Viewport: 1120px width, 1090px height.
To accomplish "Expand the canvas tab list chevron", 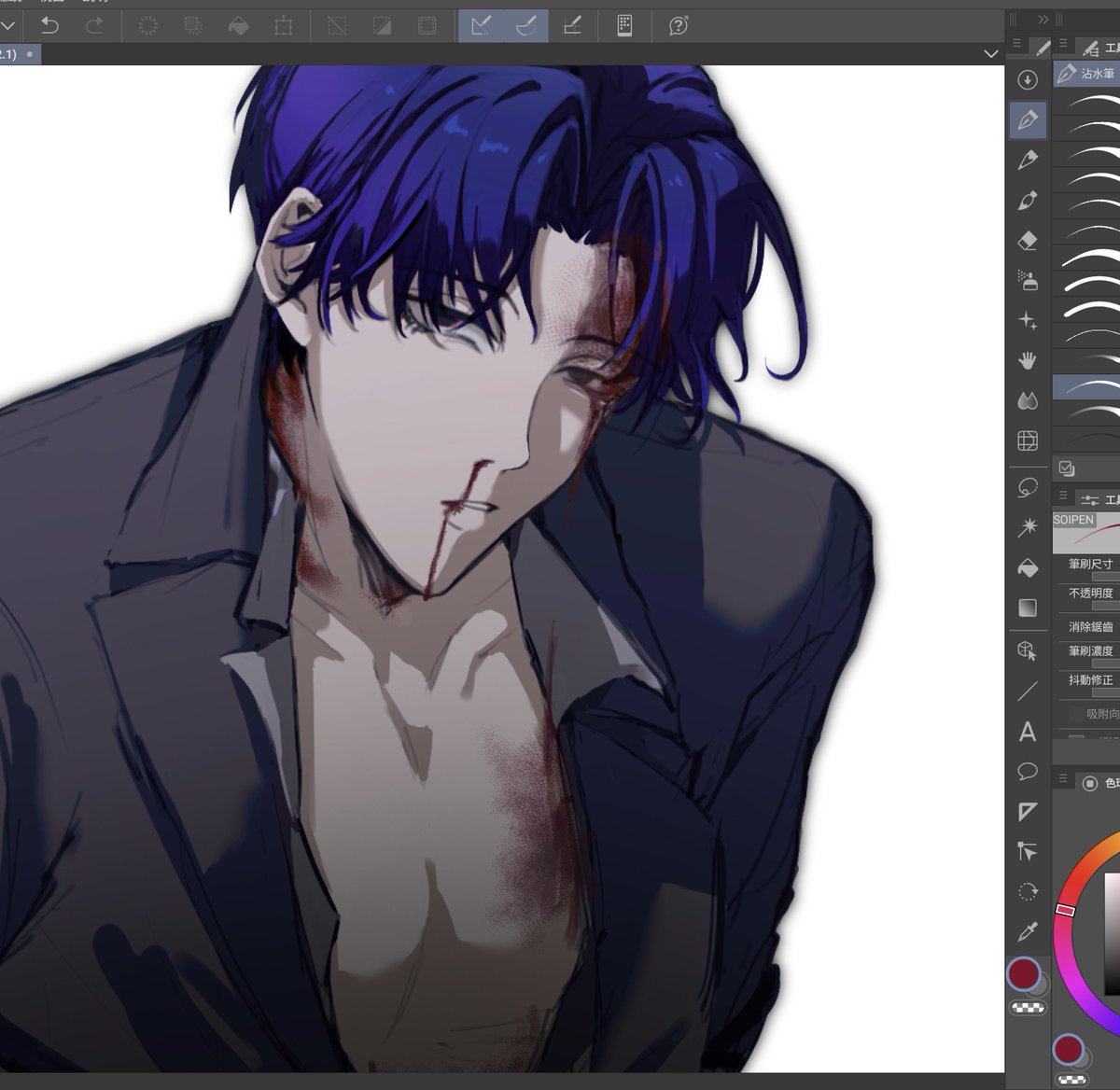I will (x=991, y=54).
